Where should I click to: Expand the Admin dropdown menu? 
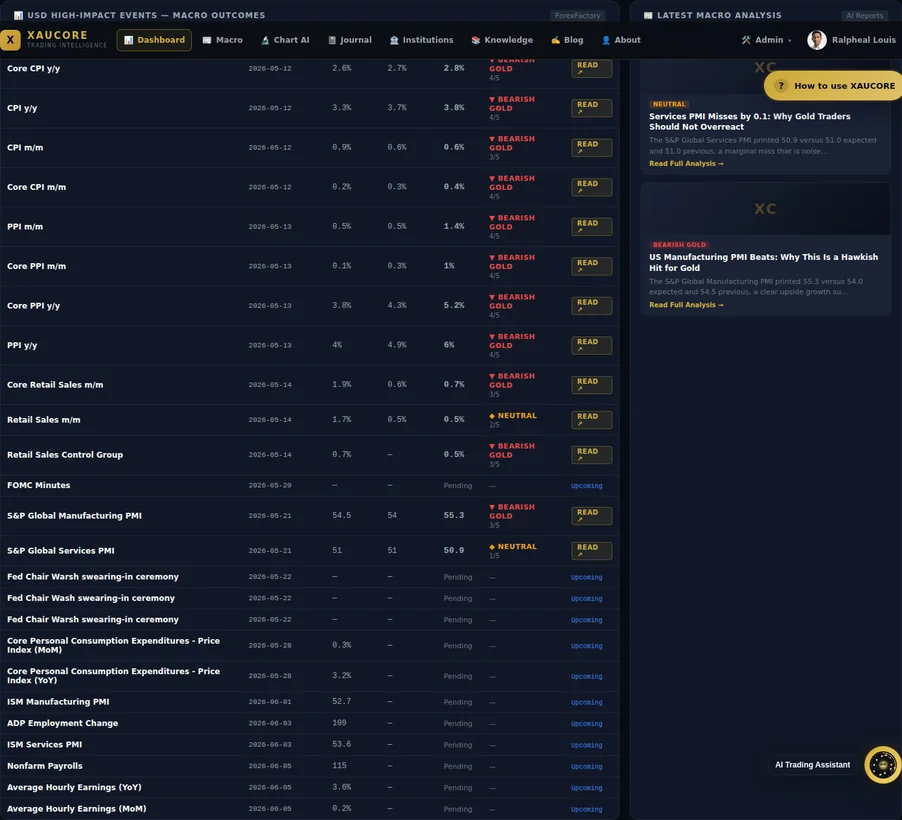click(x=766, y=40)
